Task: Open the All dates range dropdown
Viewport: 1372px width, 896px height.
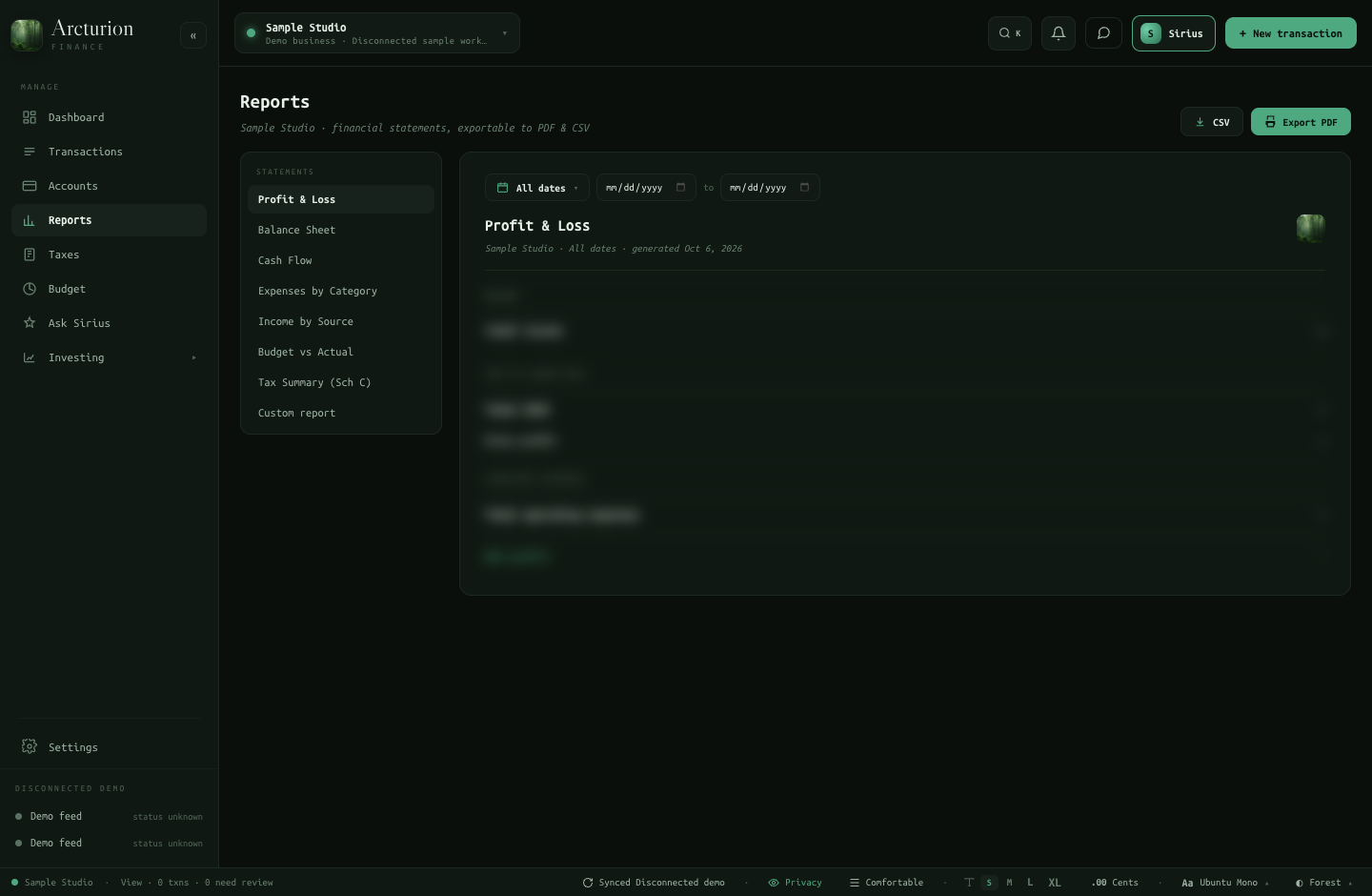Action: (x=537, y=188)
